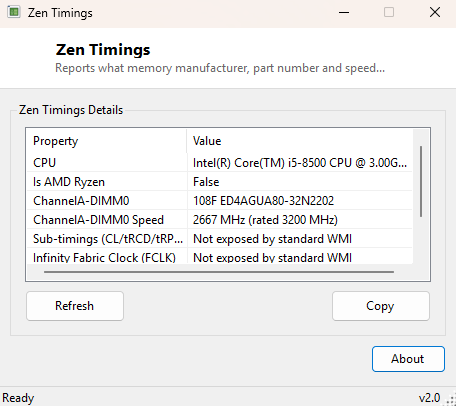Click the v2.0 version label
This screenshot has width=456, height=406.
coord(429,398)
